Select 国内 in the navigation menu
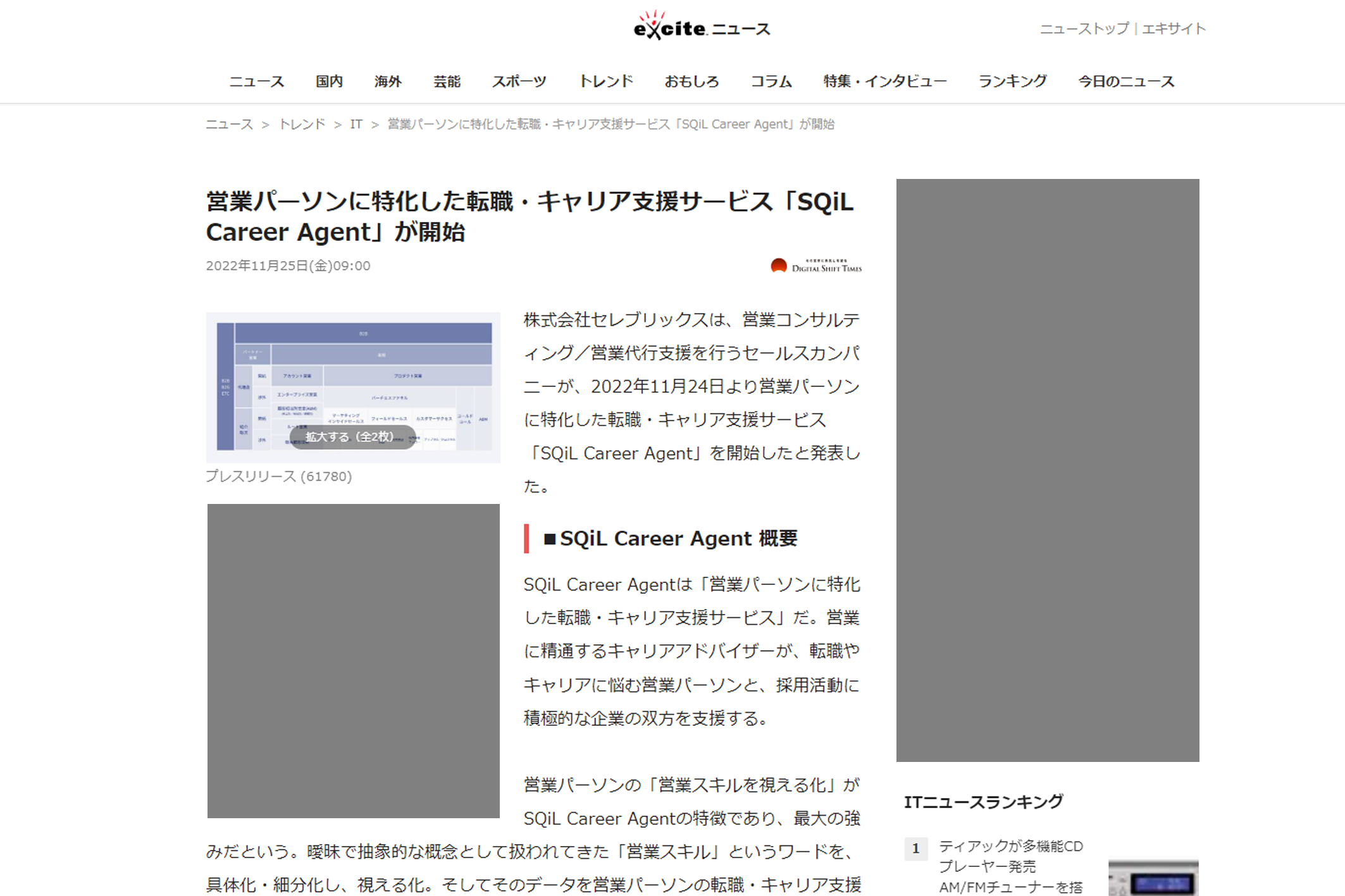 coord(329,82)
